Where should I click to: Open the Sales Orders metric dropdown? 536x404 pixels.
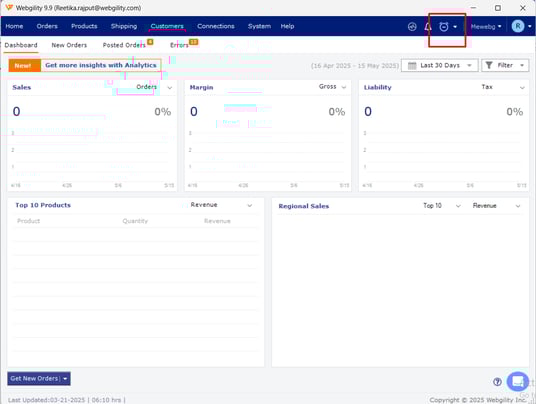154,87
